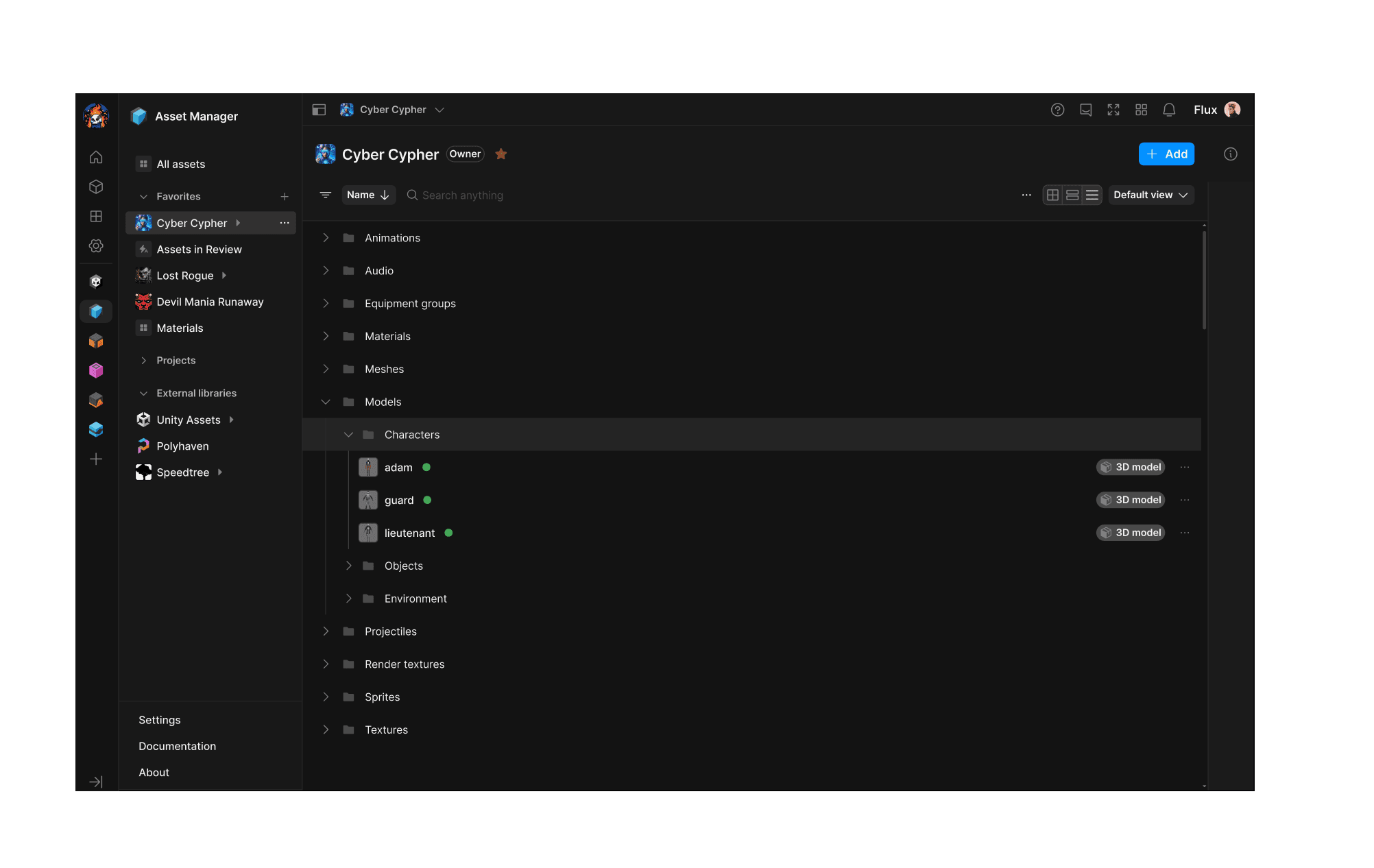Expand the Textures folder

[x=326, y=730]
